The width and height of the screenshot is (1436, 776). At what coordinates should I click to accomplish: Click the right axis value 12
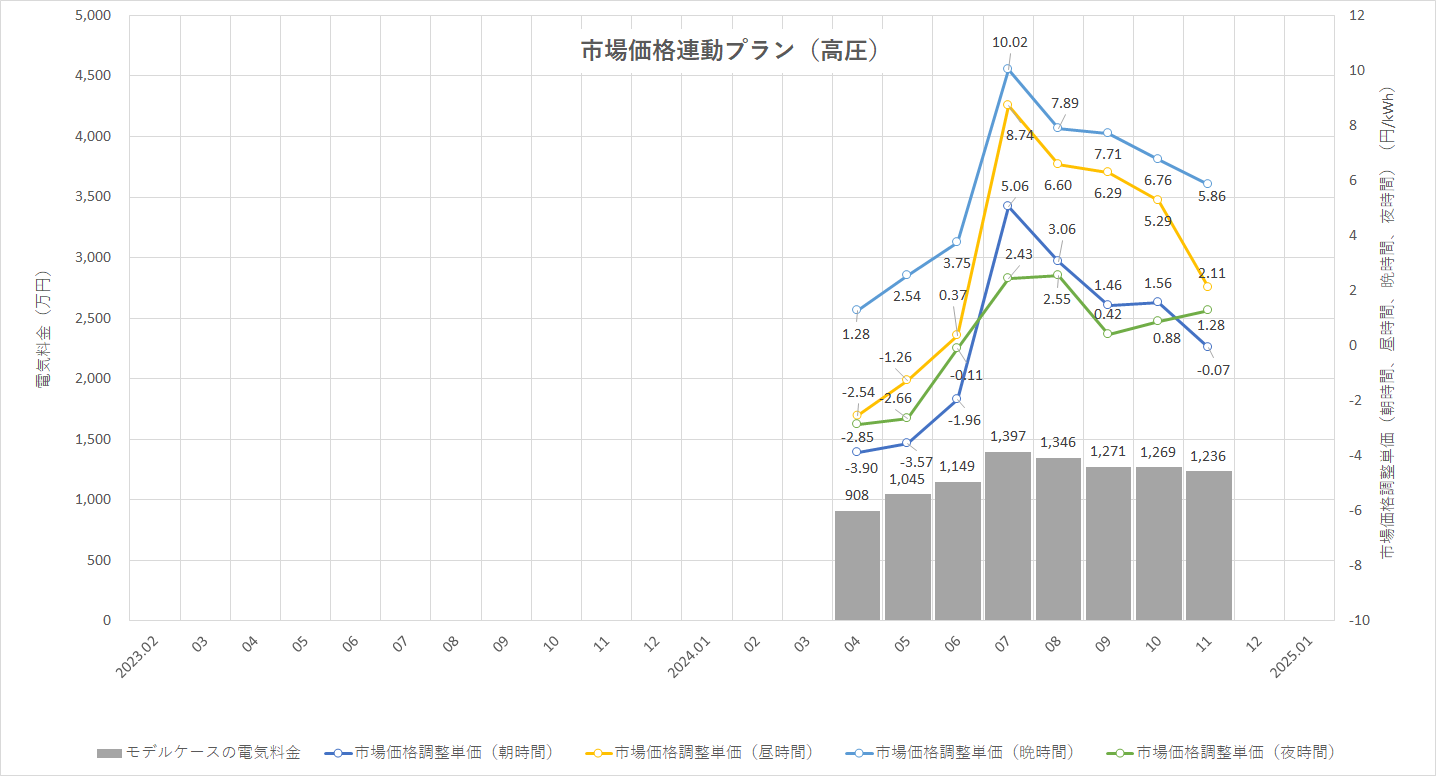[1355, 15]
